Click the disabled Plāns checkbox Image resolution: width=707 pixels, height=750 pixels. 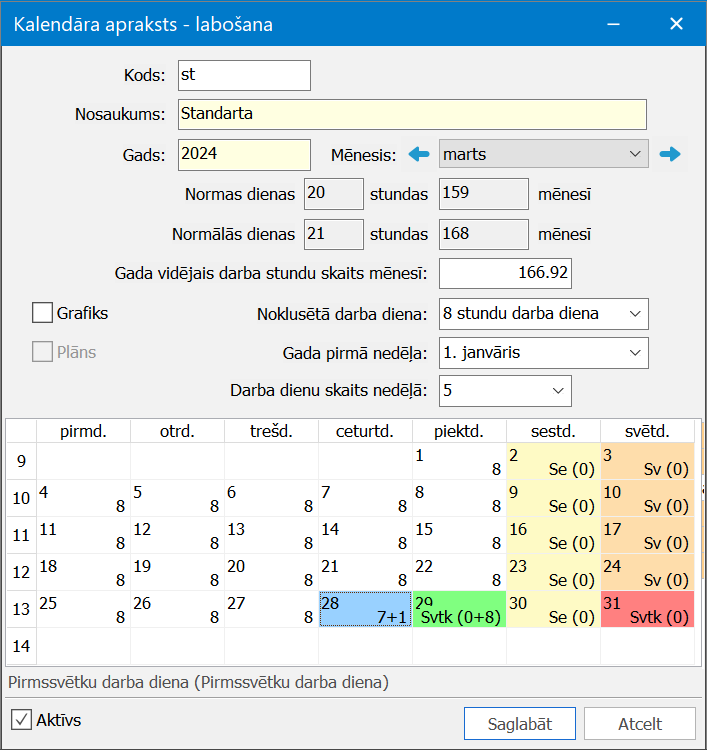(42, 352)
